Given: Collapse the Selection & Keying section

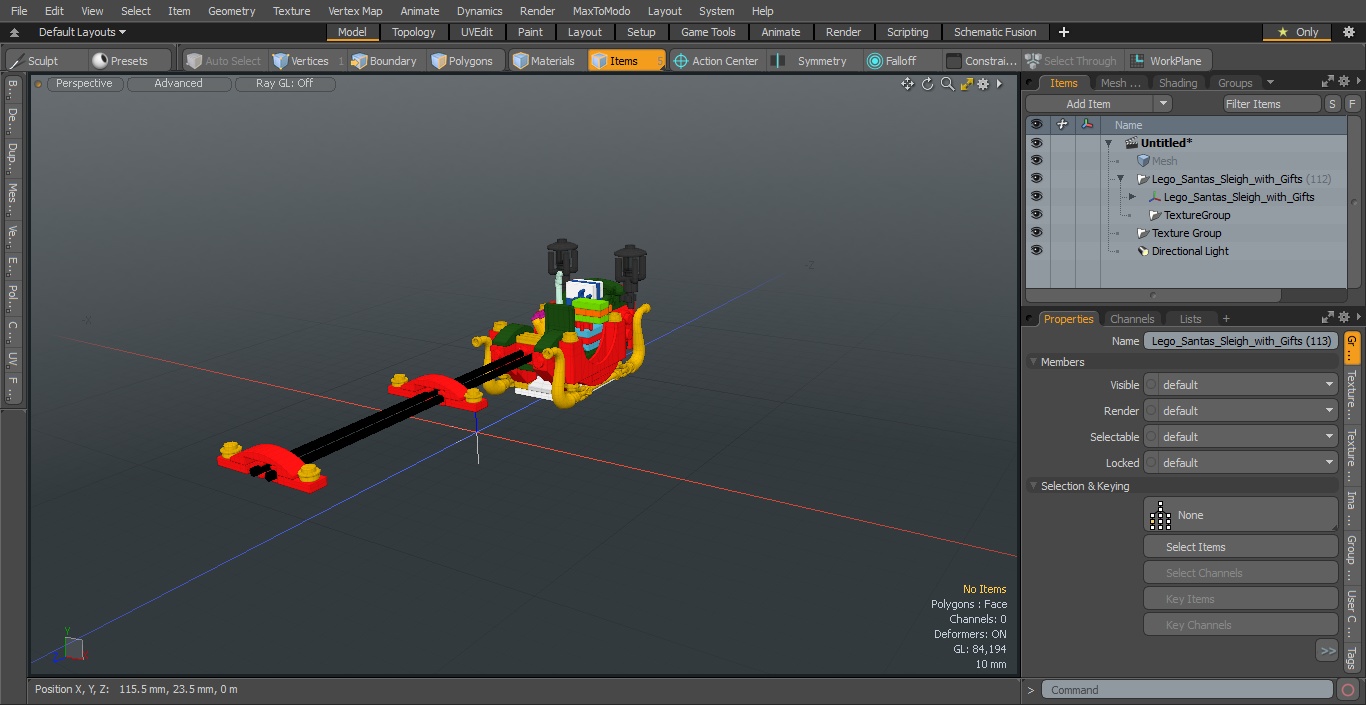Looking at the screenshot, I should pos(1033,486).
